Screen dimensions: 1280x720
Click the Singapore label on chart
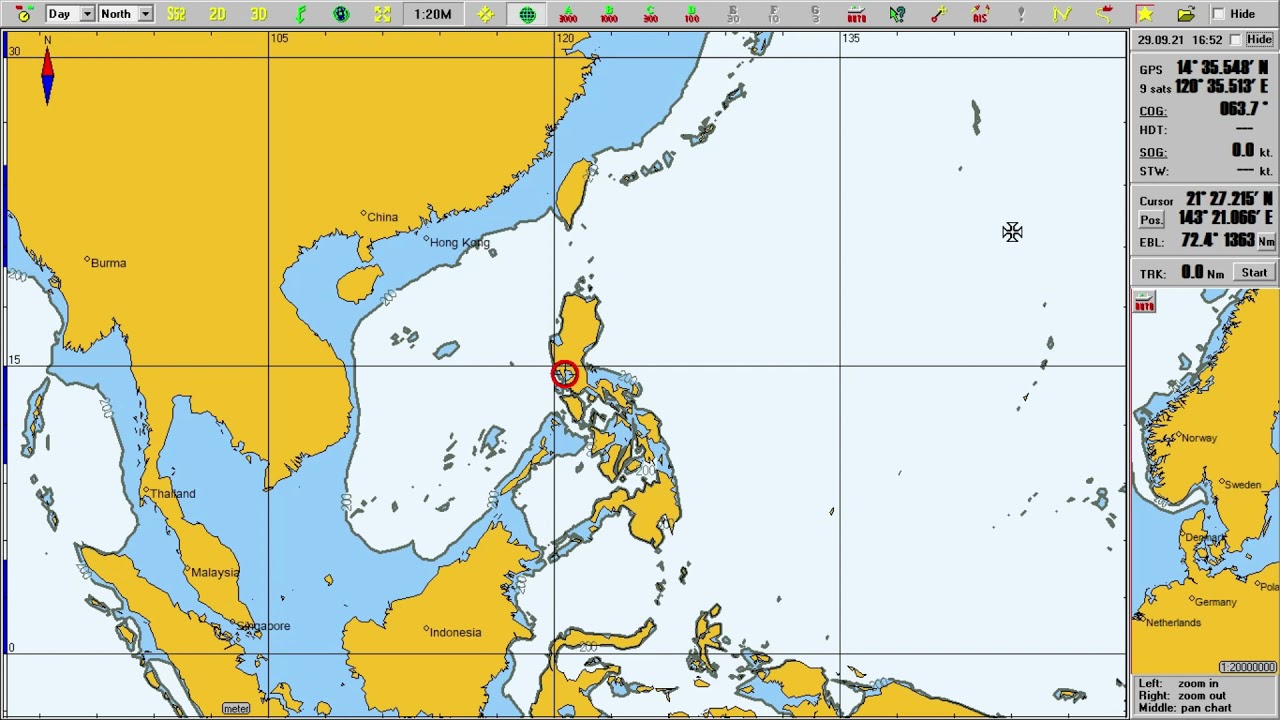(262, 626)
